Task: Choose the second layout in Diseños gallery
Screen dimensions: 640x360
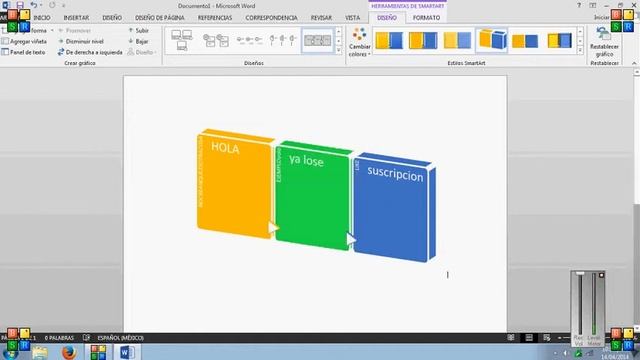Action: [216, 40]
